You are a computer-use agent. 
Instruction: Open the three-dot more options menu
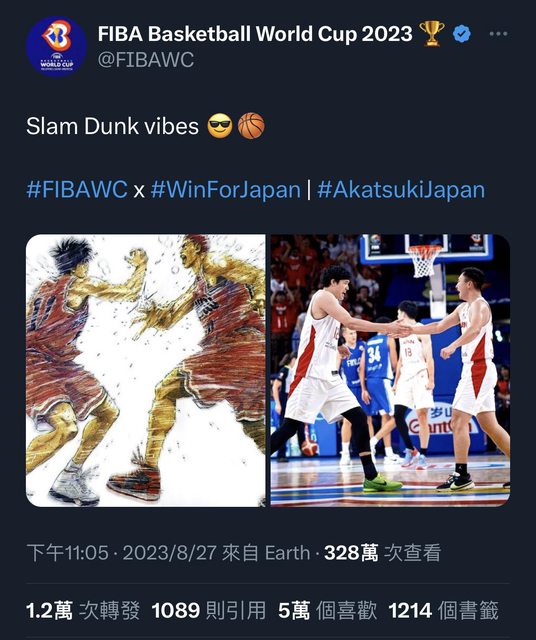[x=498, y=34]
